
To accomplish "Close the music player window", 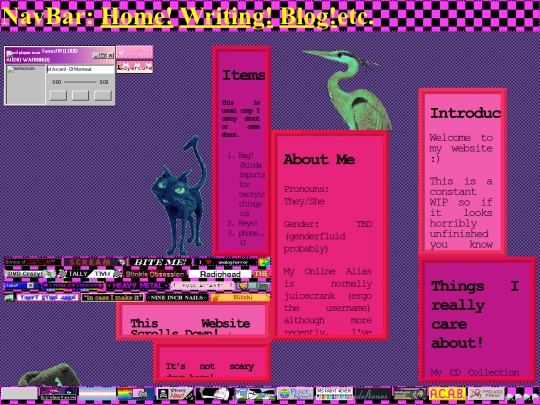I will pyautogui.click(x=110, y=55).
